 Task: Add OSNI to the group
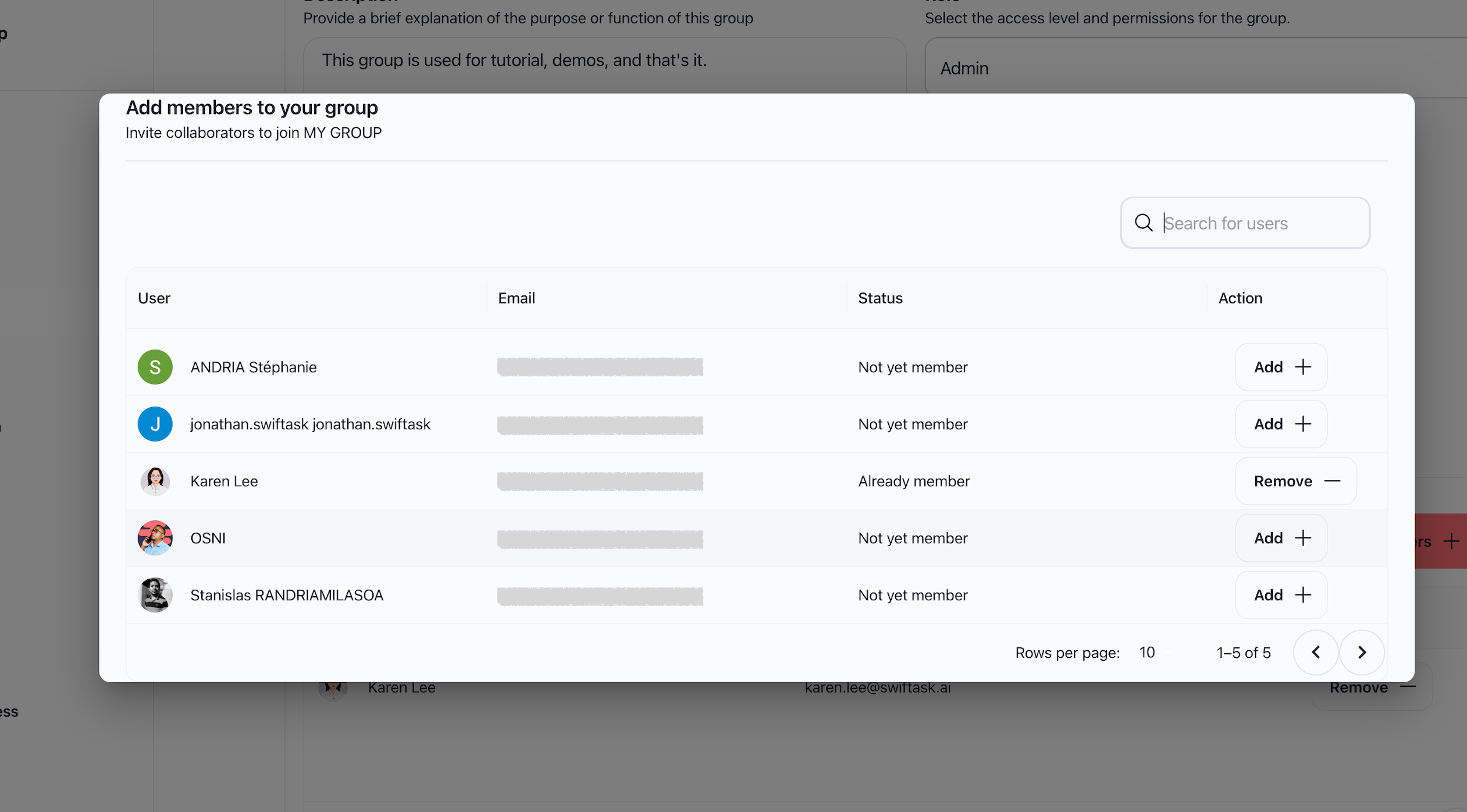[x=1281, y=538]
